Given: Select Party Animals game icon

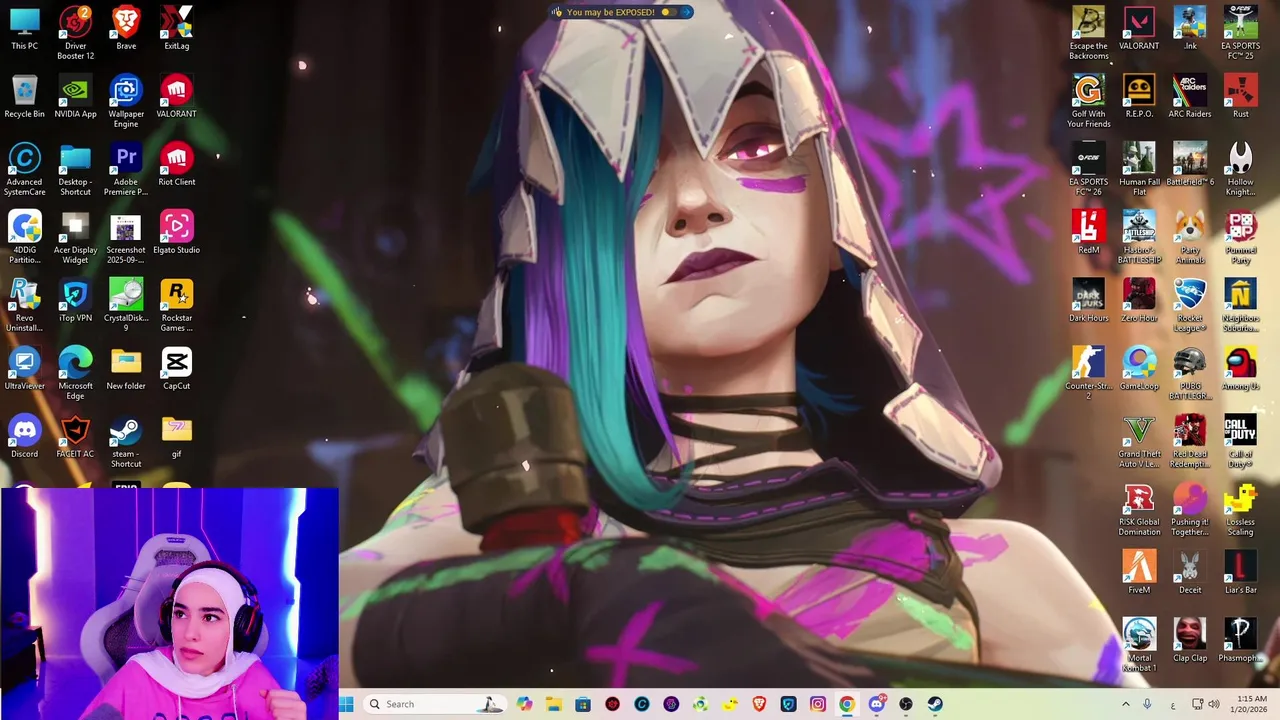Looking at the screenshot, I should click(1190, 237).
